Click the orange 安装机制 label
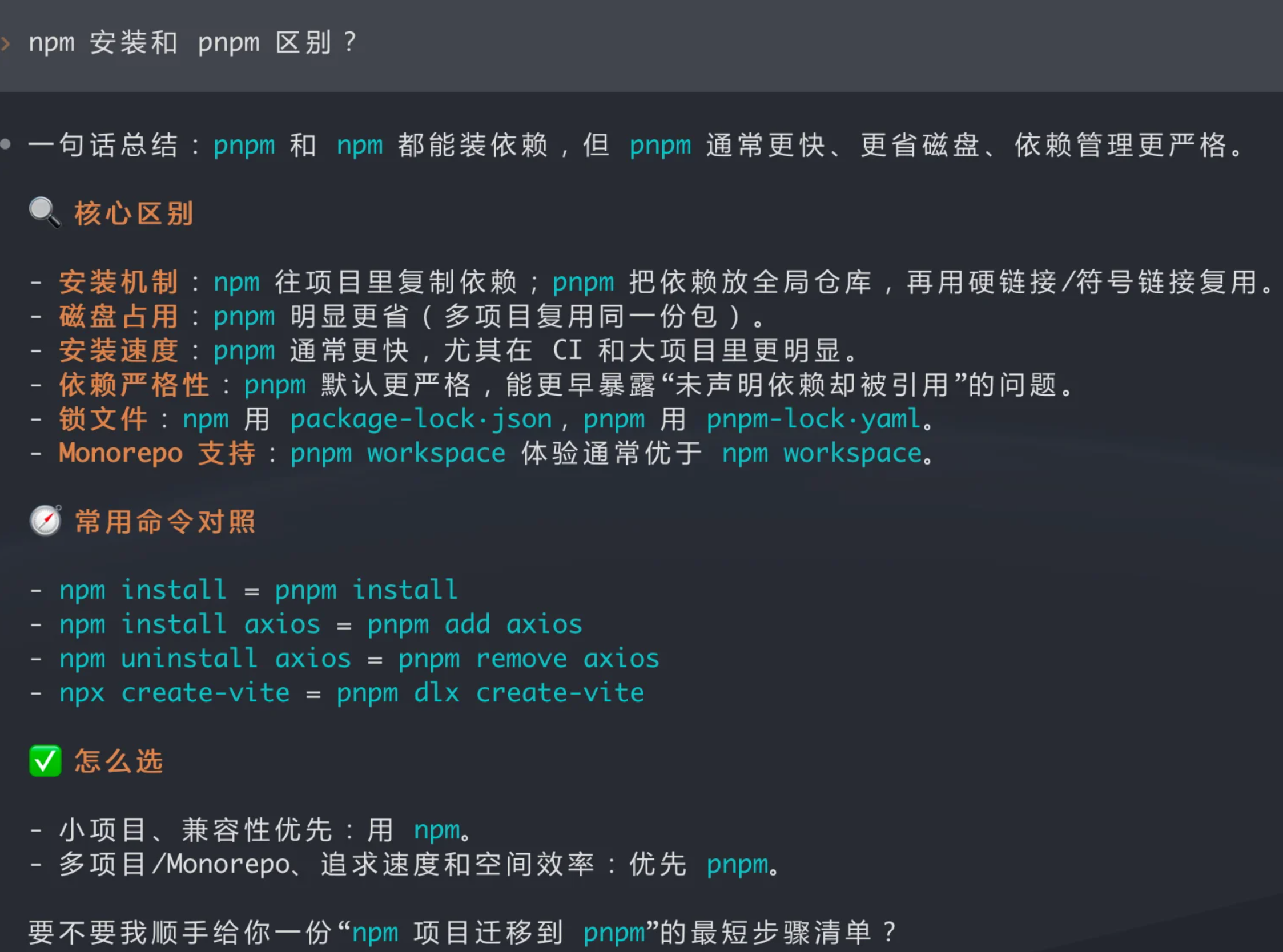Viewport: 1283px width, 952px height. (119, 283)
